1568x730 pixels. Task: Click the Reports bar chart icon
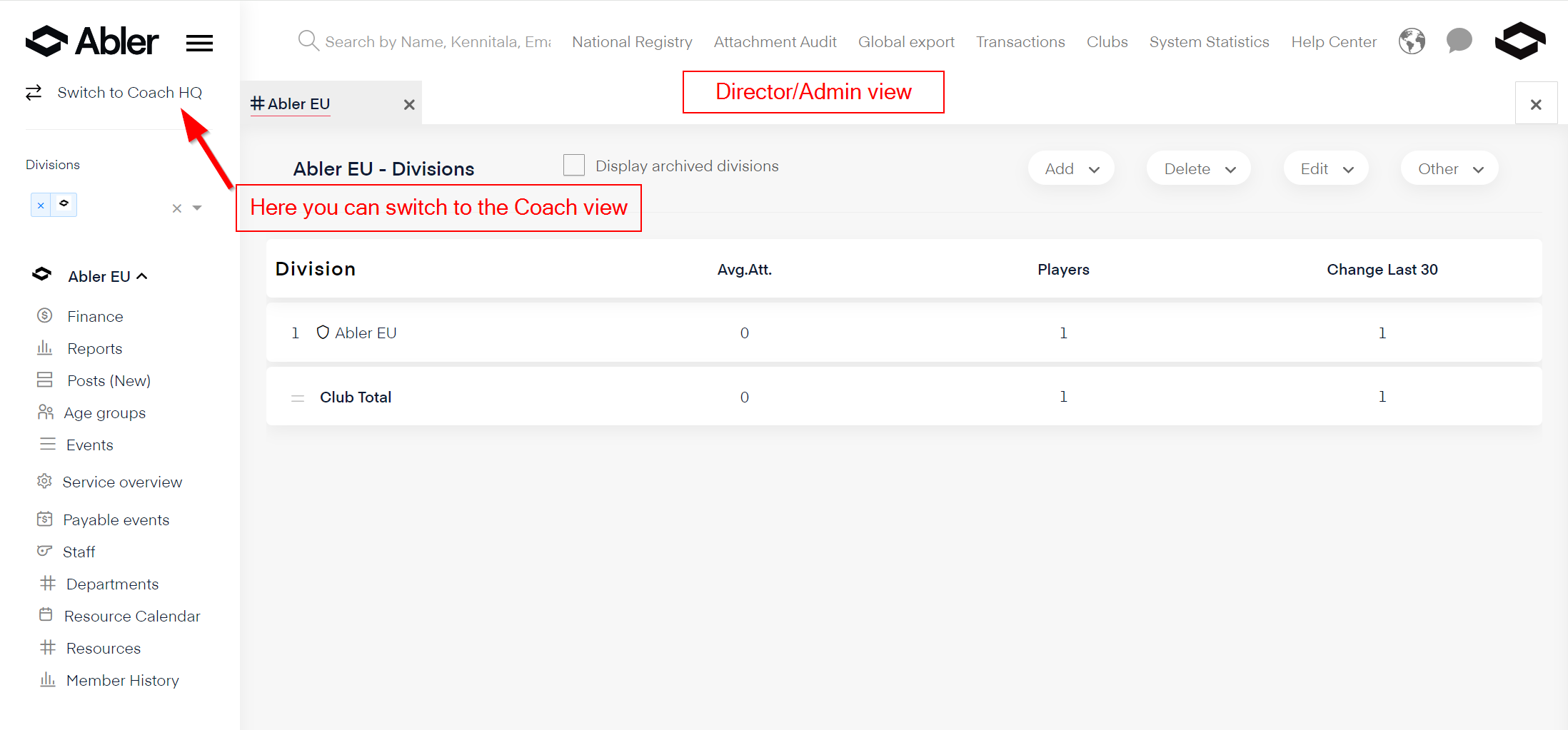click(45, 348)
